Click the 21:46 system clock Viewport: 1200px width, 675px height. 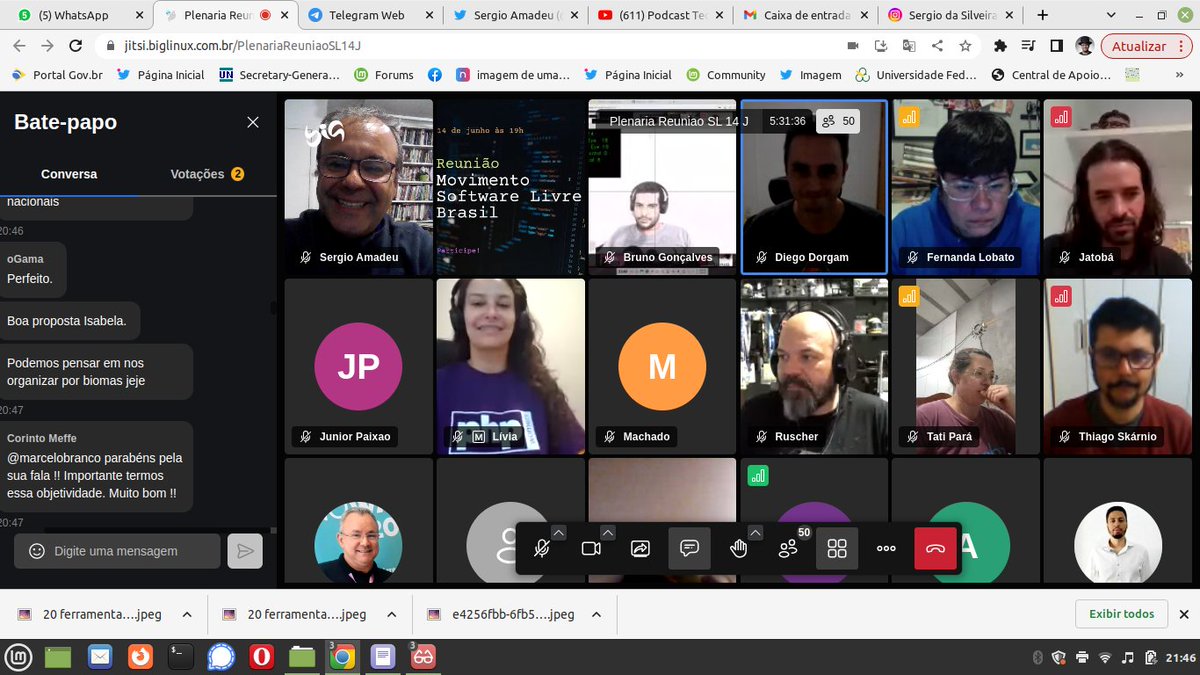[x=1180, y=657]
